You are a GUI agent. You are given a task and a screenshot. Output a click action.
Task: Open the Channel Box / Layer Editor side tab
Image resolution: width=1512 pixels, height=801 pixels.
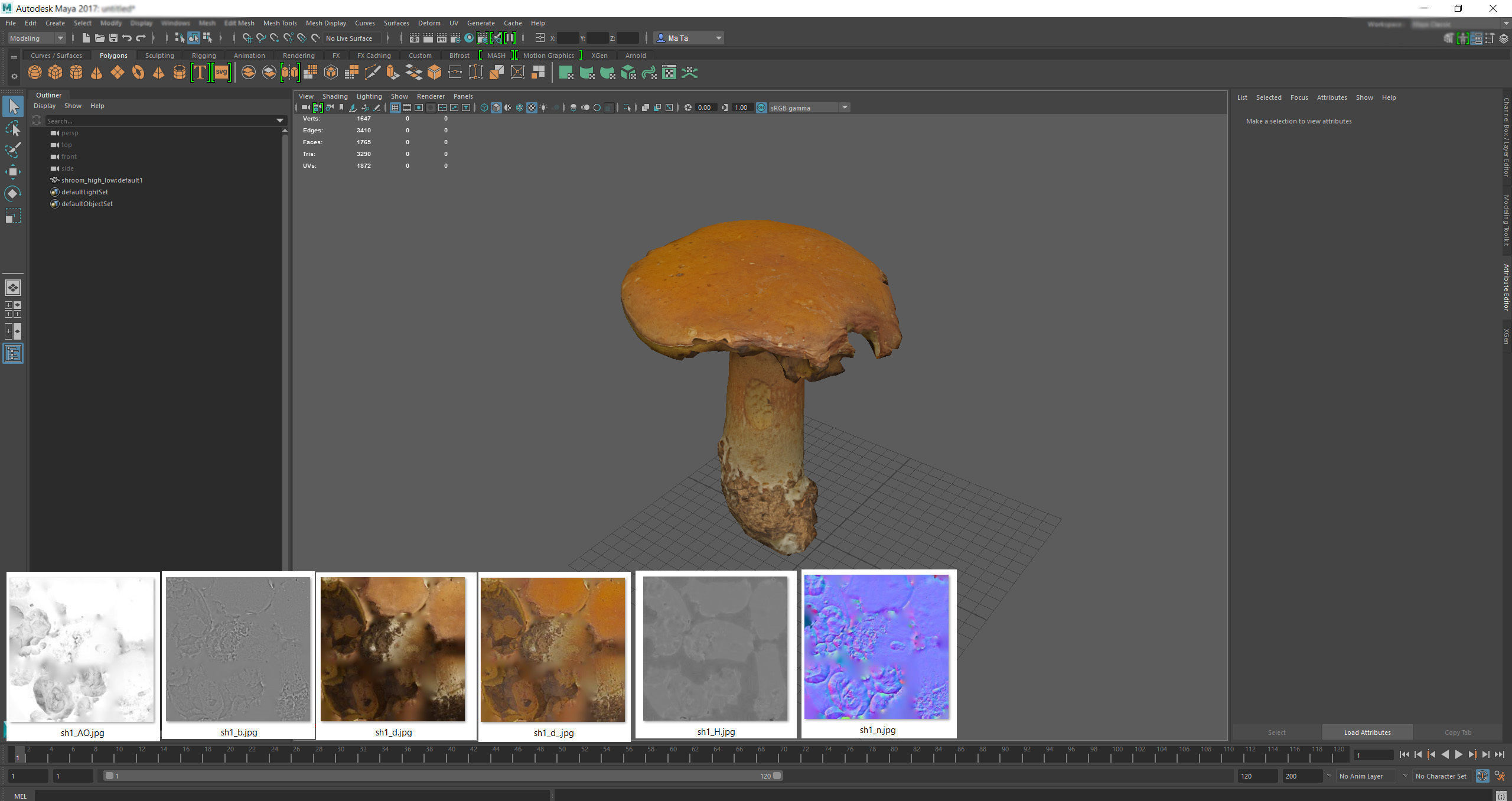click(1506, 137)
